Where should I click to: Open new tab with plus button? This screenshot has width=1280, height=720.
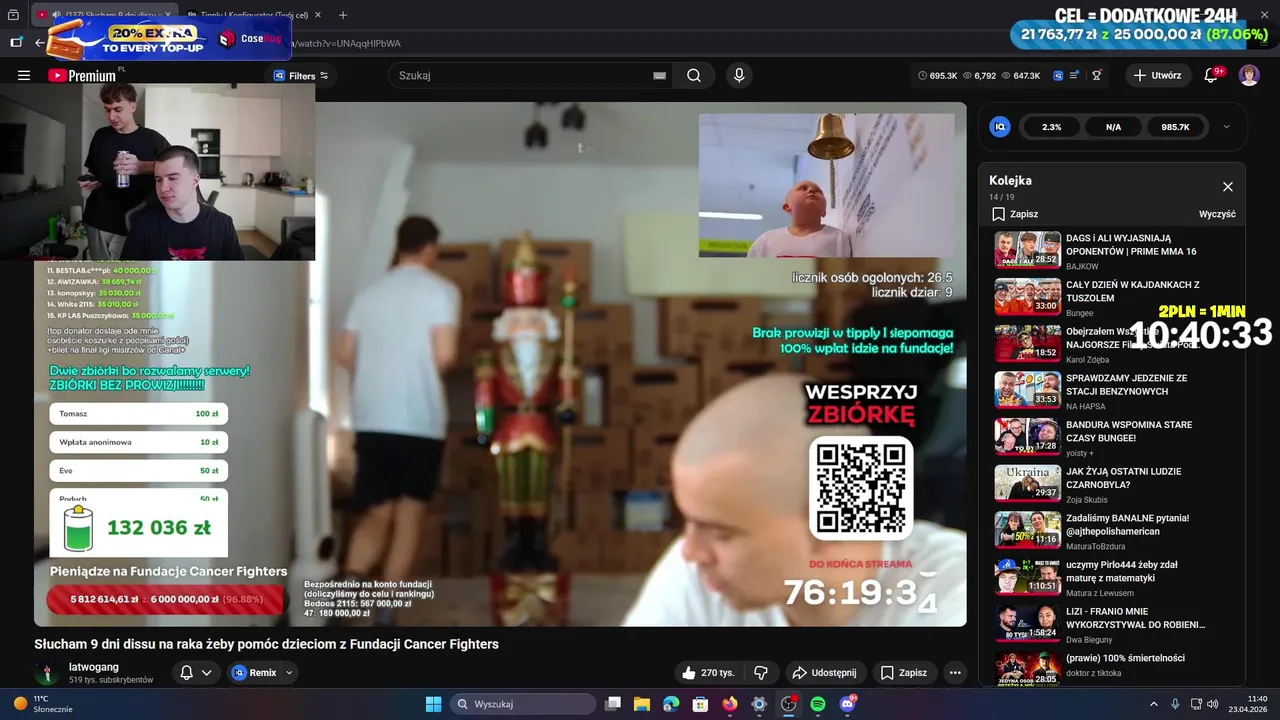point(343,15)
